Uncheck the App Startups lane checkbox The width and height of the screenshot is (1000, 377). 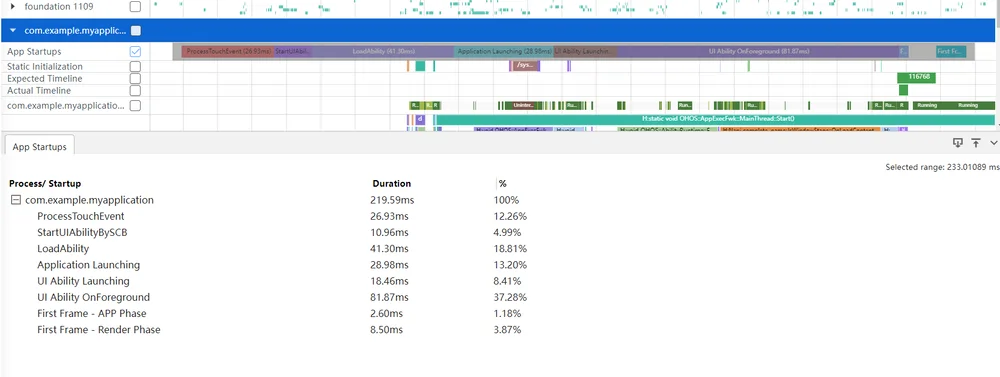pyautogui.click(x=135, y=52)
